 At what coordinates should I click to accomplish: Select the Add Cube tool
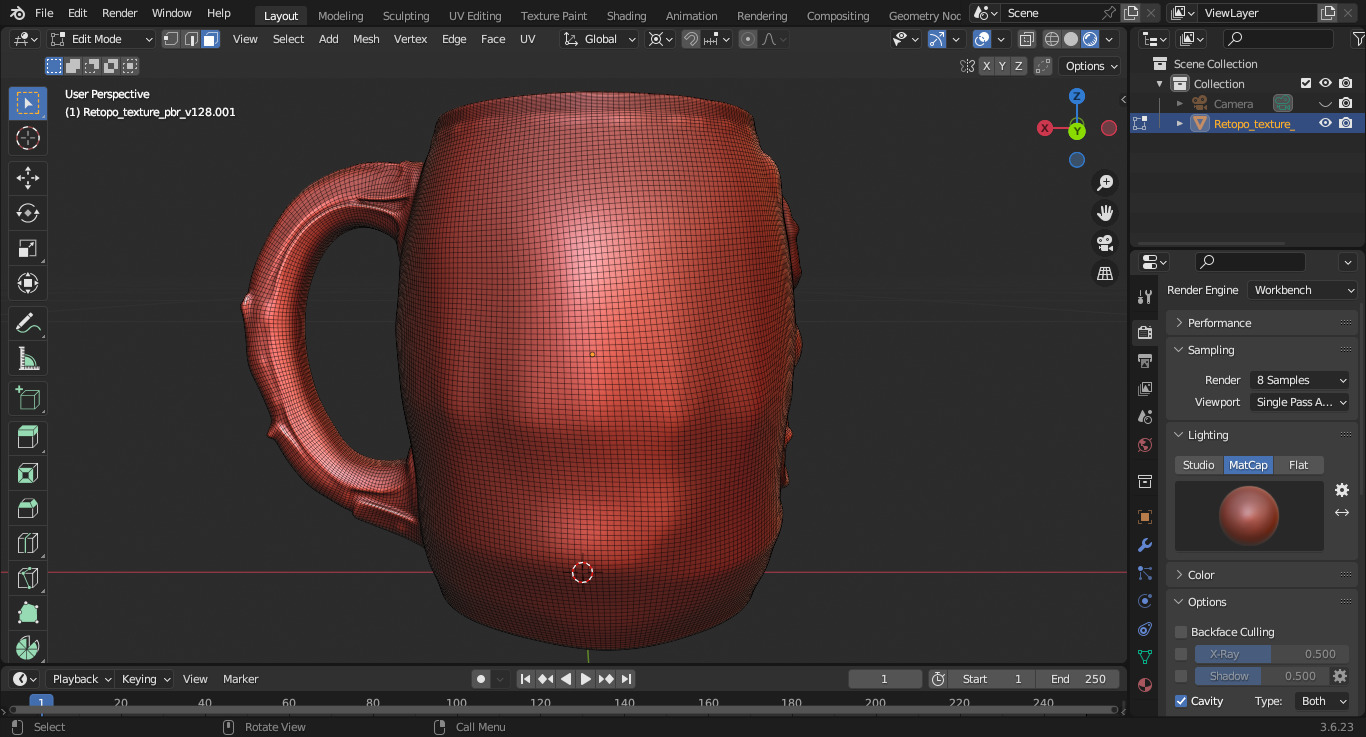pos(28,398)
